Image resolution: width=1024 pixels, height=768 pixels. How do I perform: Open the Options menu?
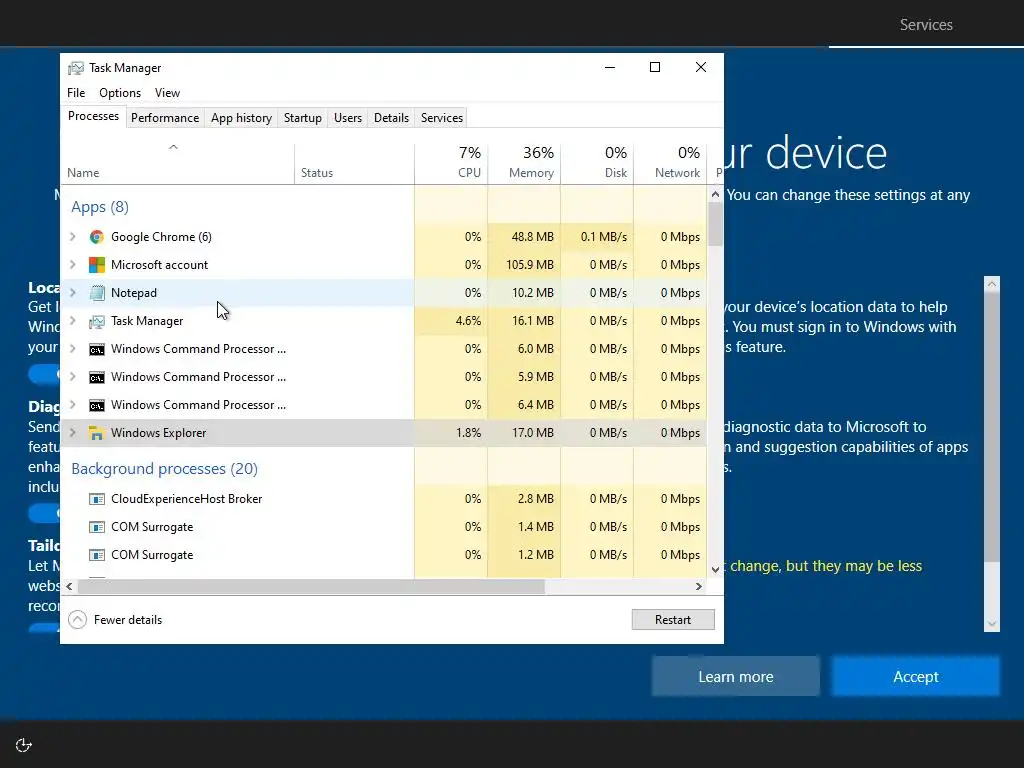pos(120,93)
